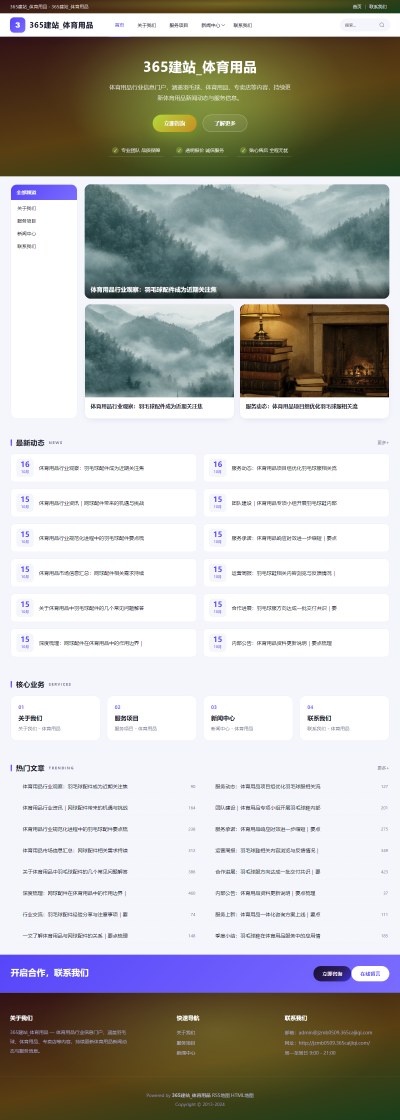Open the first 最新动态 item dated 16 about 体育用品行业观察
This screenshot has width=400, height=1120.
(x=104, y=468)
